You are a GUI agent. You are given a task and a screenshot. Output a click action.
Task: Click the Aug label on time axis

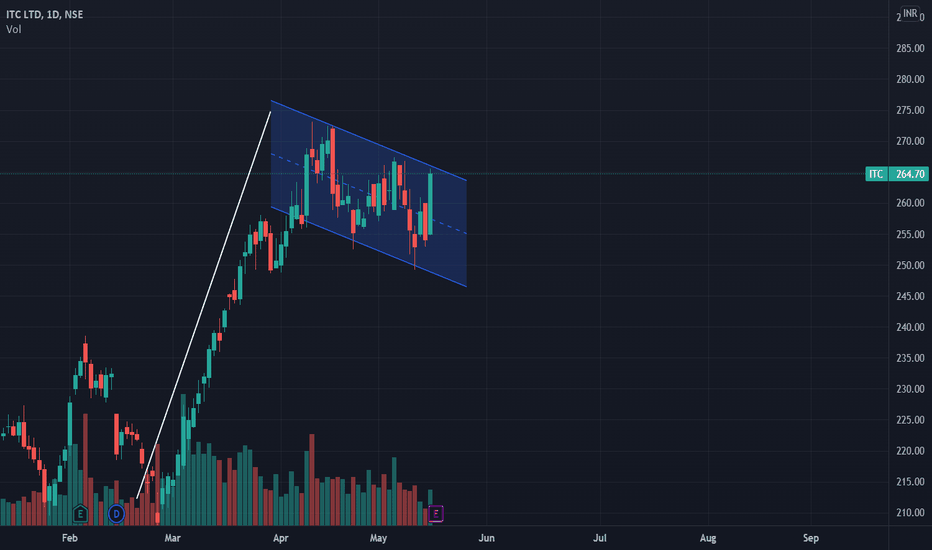[708, 538]
